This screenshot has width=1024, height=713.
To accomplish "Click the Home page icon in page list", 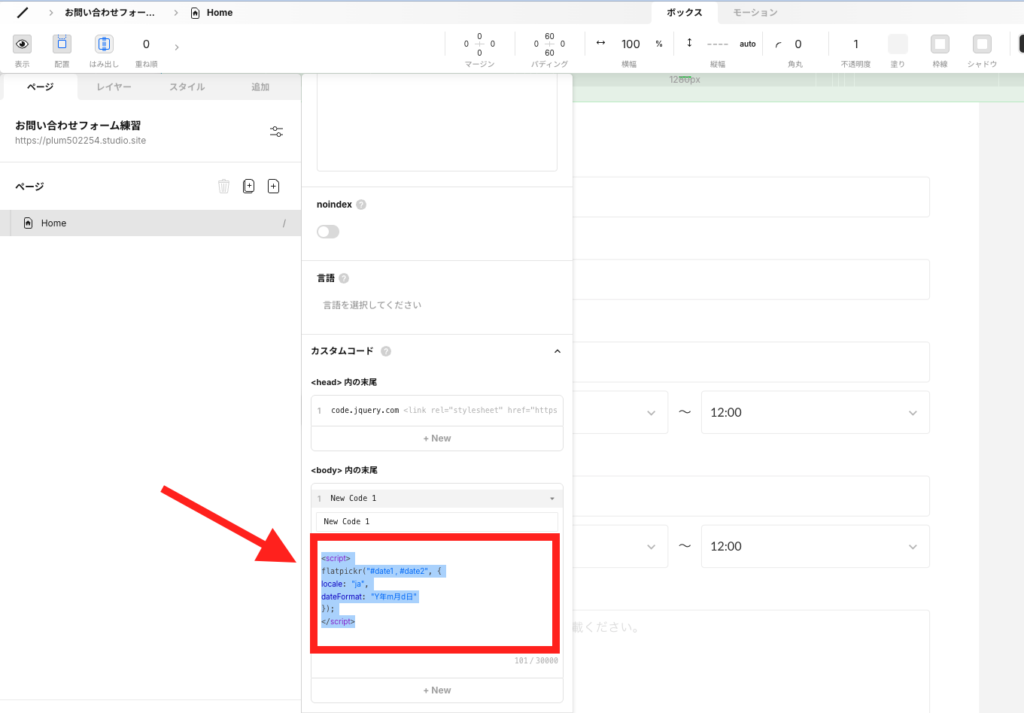I will coord(28,223).
